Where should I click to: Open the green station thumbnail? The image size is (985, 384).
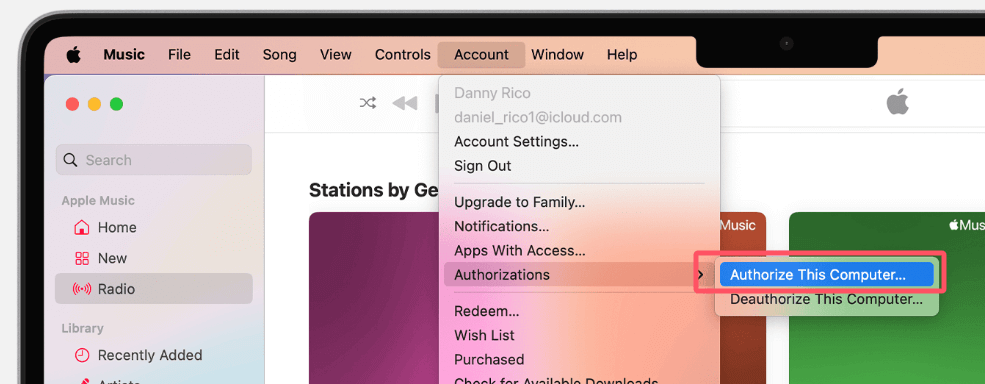(x=886, y=298)
